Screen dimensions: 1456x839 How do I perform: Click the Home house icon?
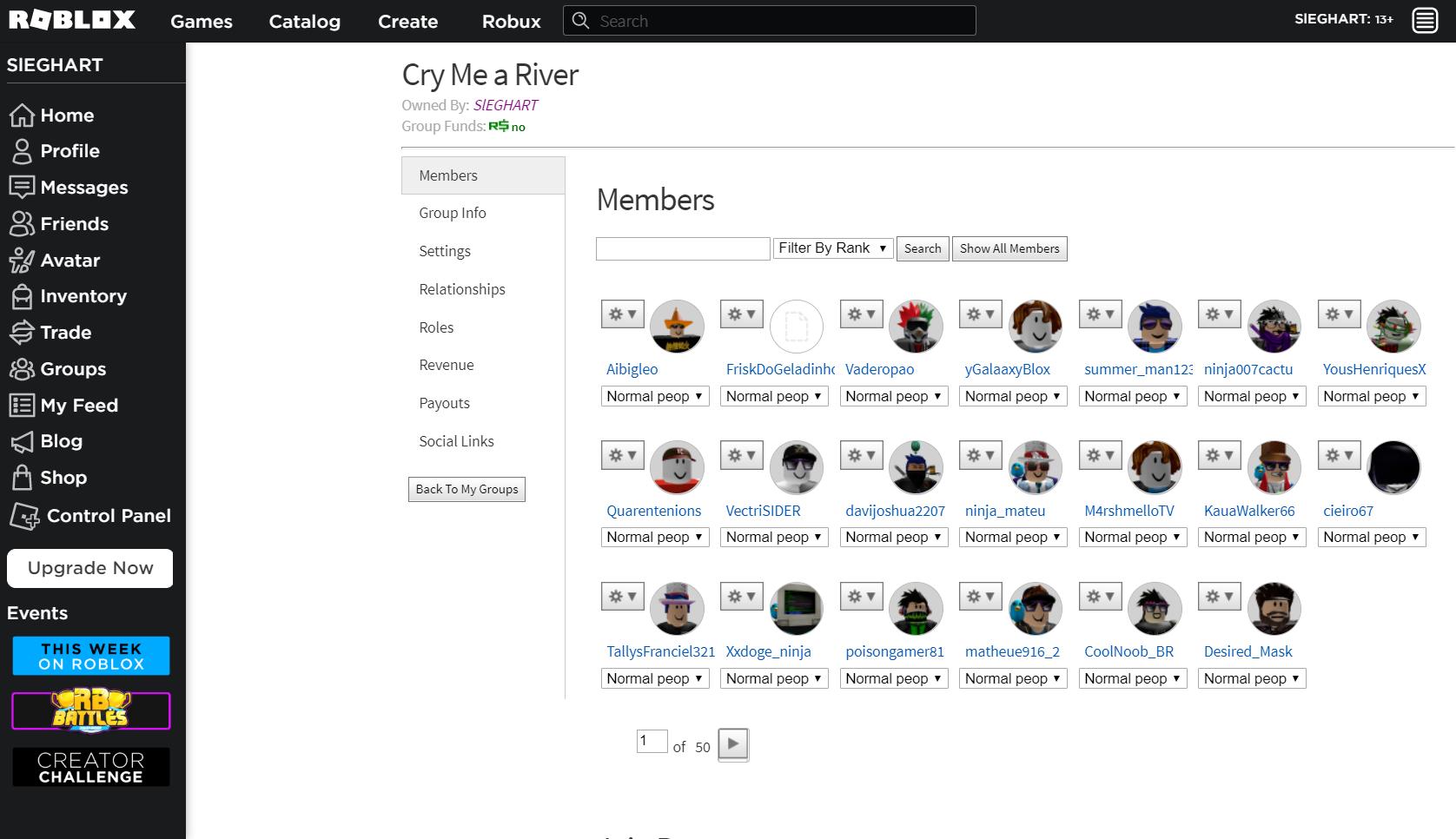pyautogui.click(x=22, y=115)
